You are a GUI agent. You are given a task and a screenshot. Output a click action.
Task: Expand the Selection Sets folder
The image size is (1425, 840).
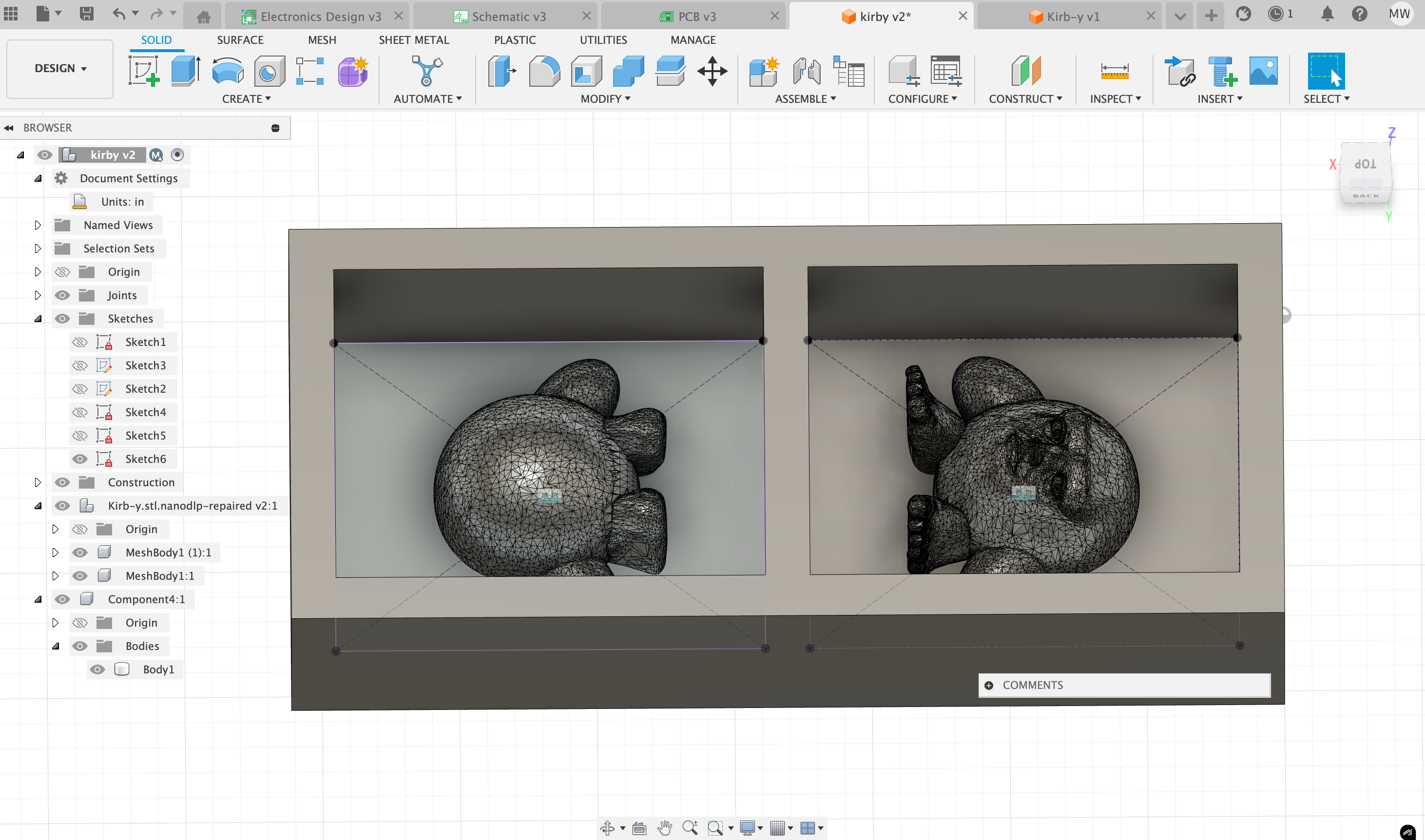click(38, 248)
